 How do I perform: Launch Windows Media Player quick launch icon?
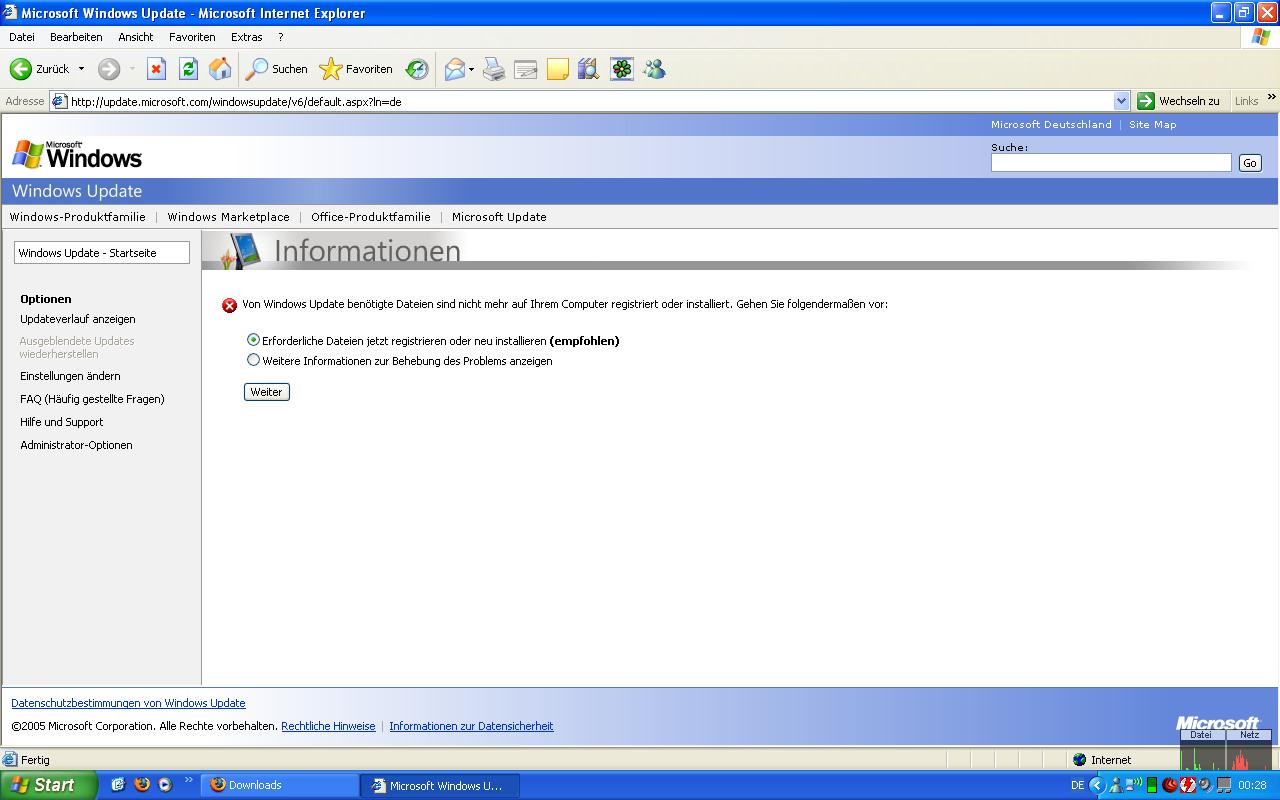tap(165, 785)
